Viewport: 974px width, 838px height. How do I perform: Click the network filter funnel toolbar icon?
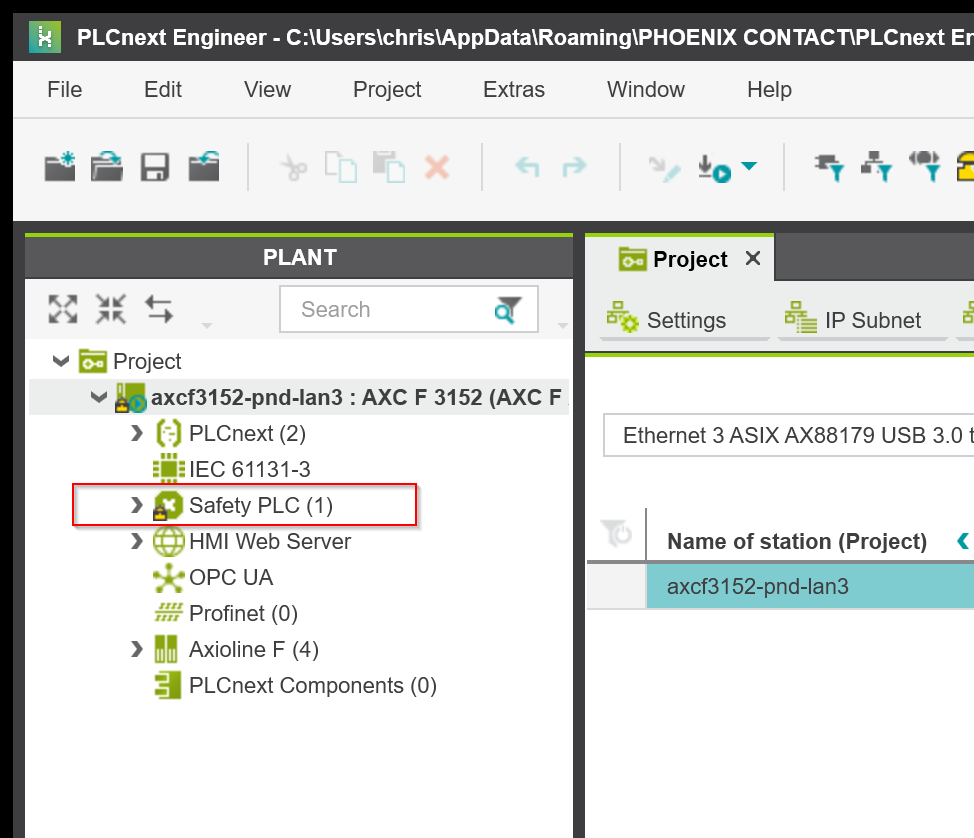(876, 167)
